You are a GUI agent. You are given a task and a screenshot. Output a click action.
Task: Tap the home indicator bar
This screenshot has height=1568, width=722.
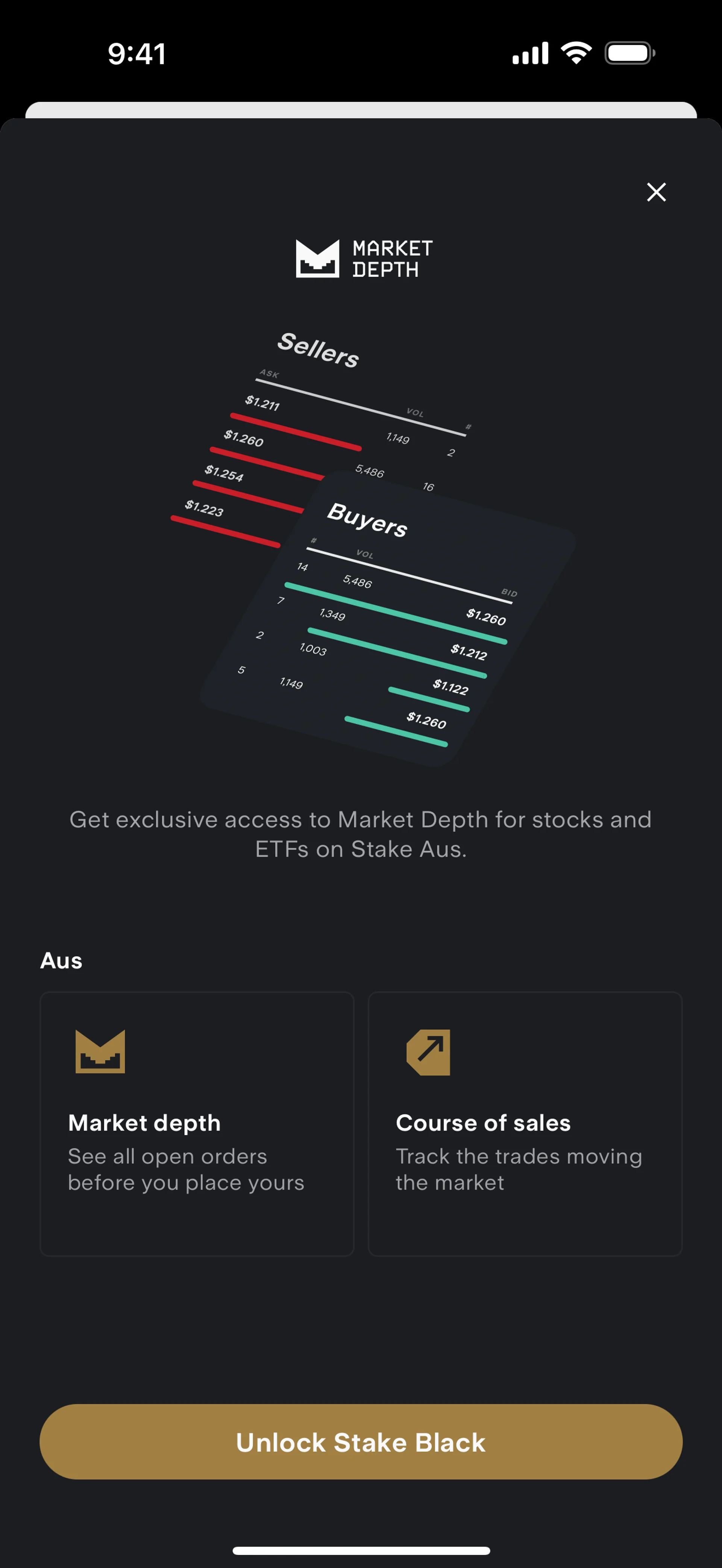tap(361, 1550)
